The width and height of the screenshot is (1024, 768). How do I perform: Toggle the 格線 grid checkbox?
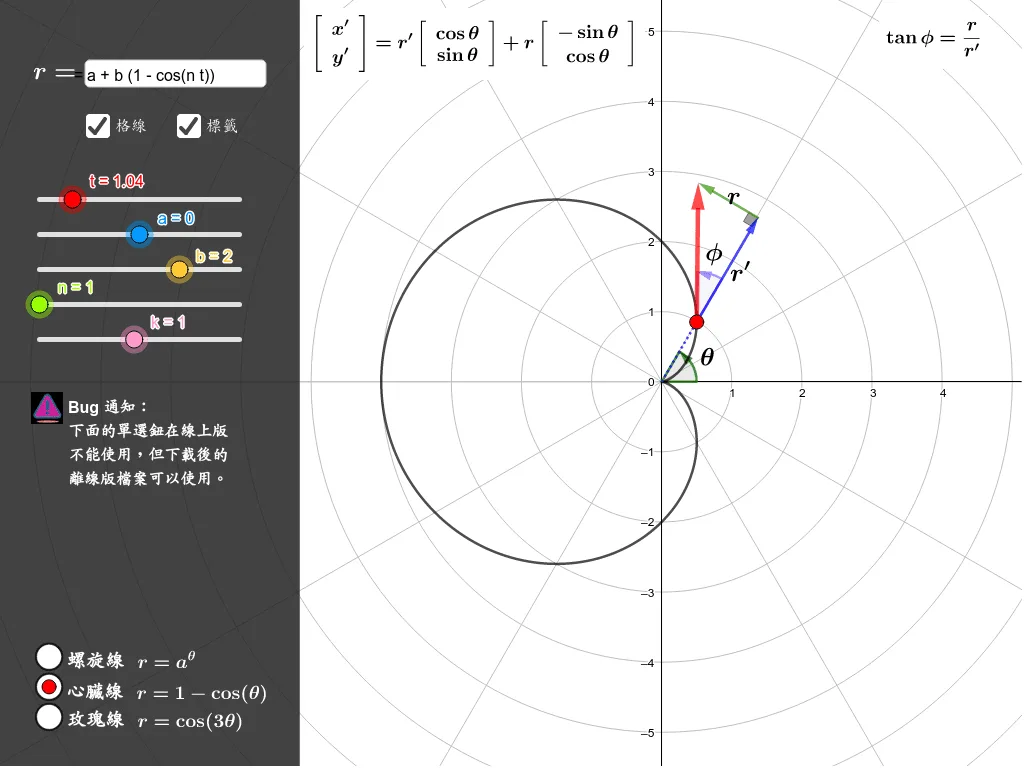click(98, 126)
